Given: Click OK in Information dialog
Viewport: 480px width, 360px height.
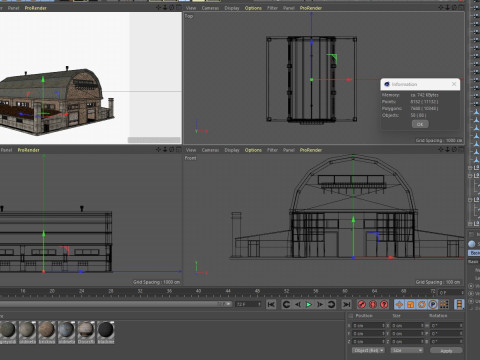Looking at the screenshot, I should [x=420, y=124].
